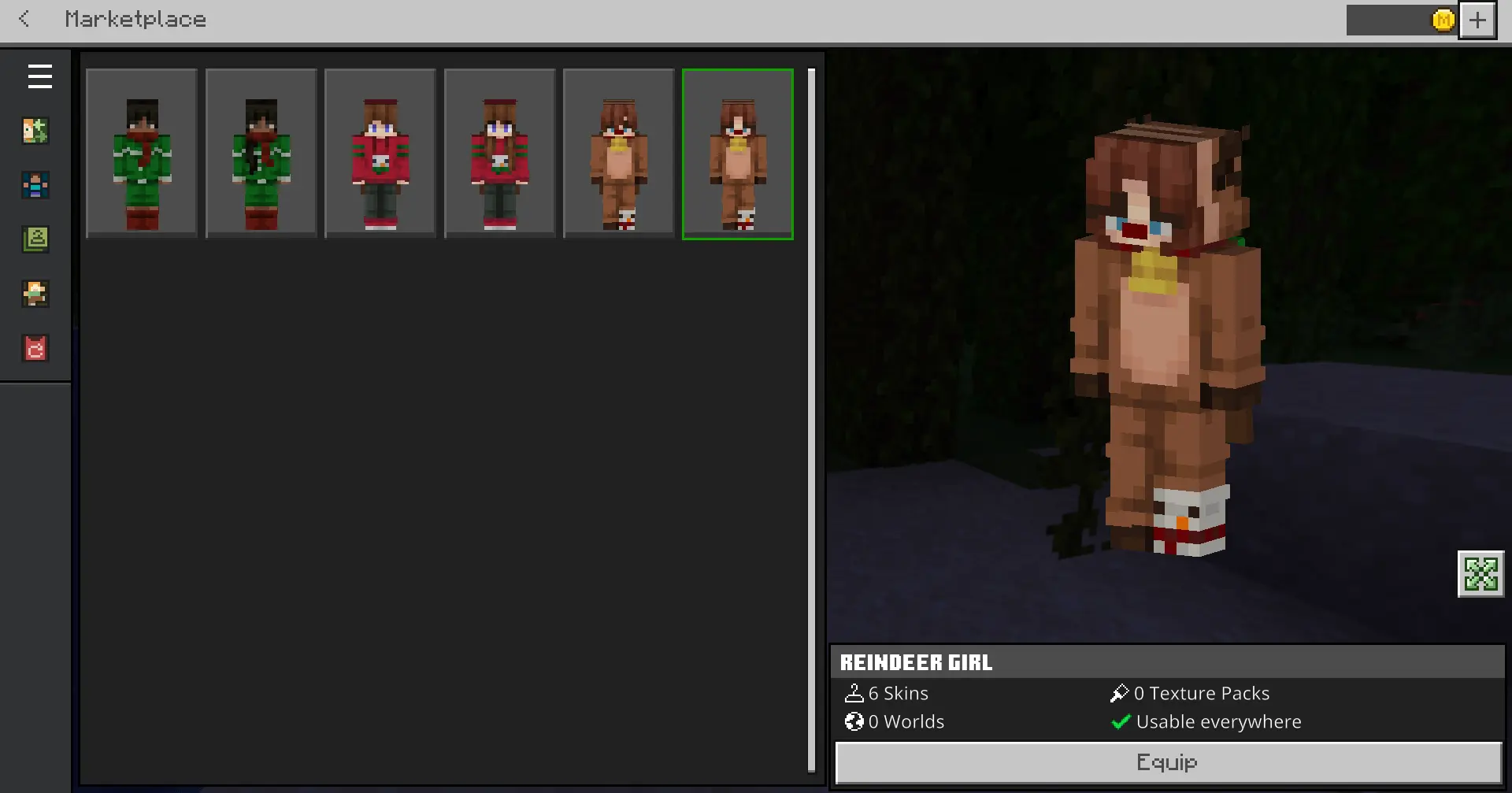Choose the first red sweater skin
Image resolution: width=1512 pixels, height=793 pixels.
pyautogui.click(x=380, y=154)
